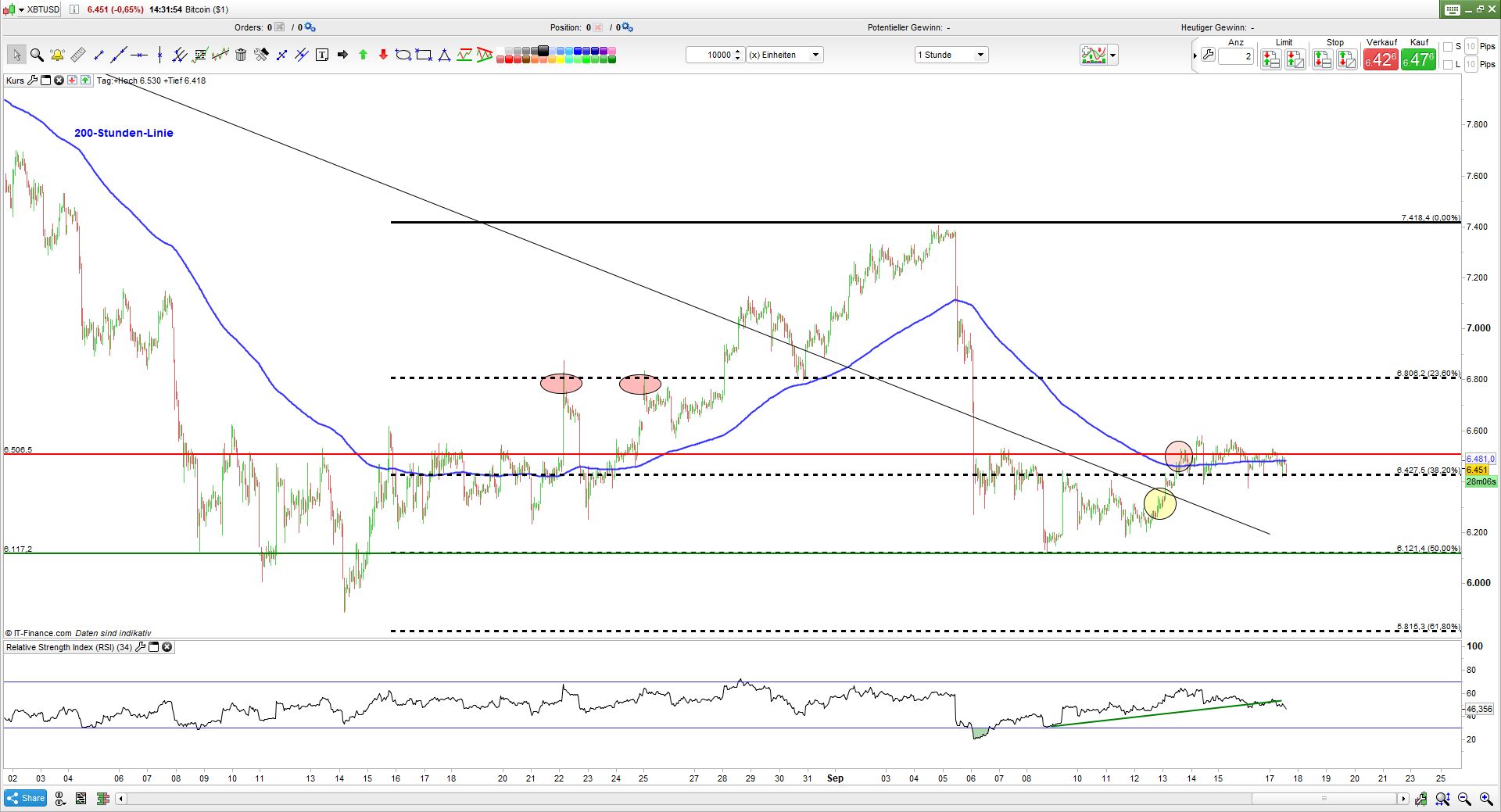Click the Kurs panel label

(15, 80)
